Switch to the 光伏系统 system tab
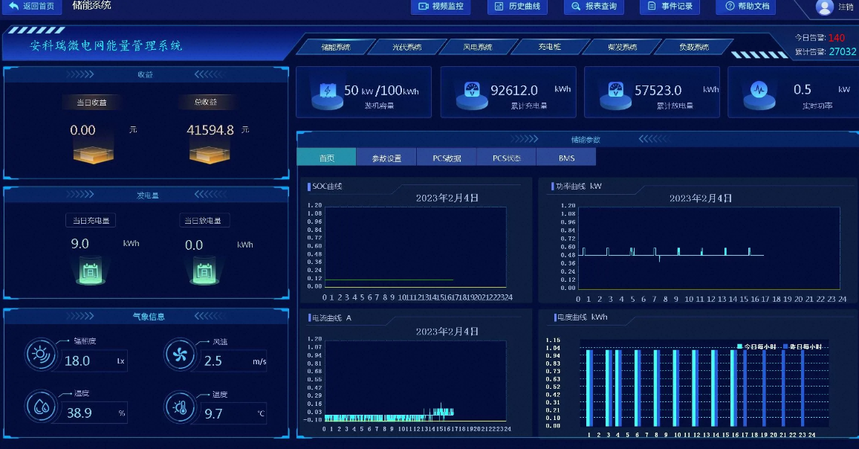This screenshot has width=859, height=449. pos(406,47)
